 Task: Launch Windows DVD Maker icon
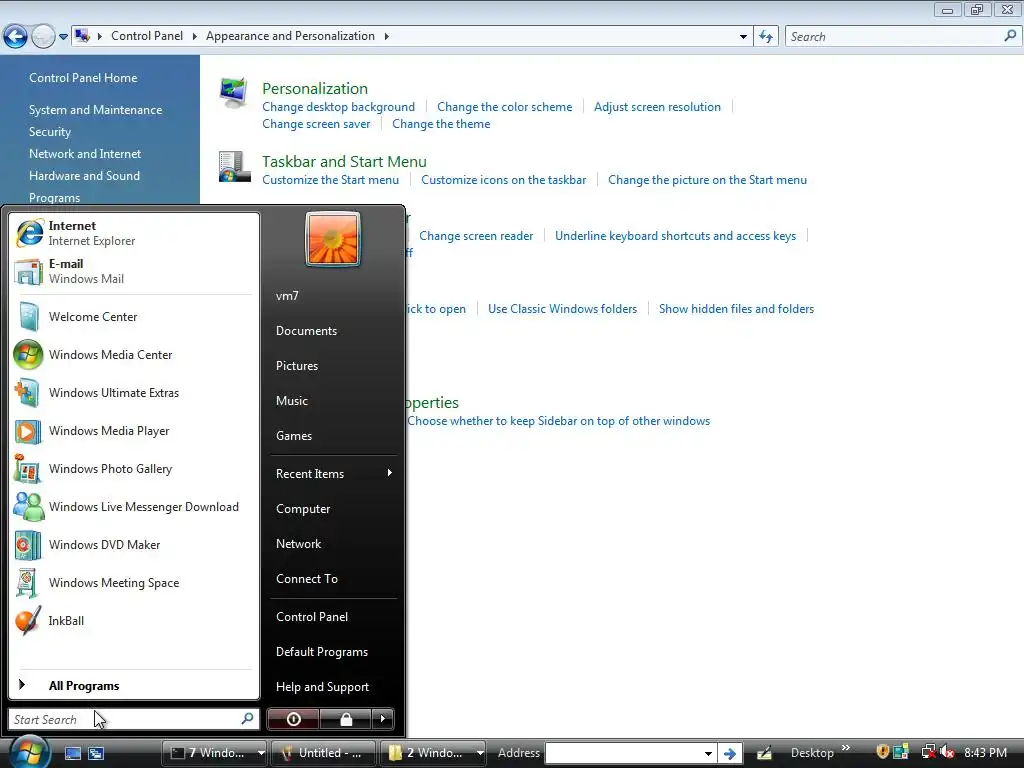29,545
